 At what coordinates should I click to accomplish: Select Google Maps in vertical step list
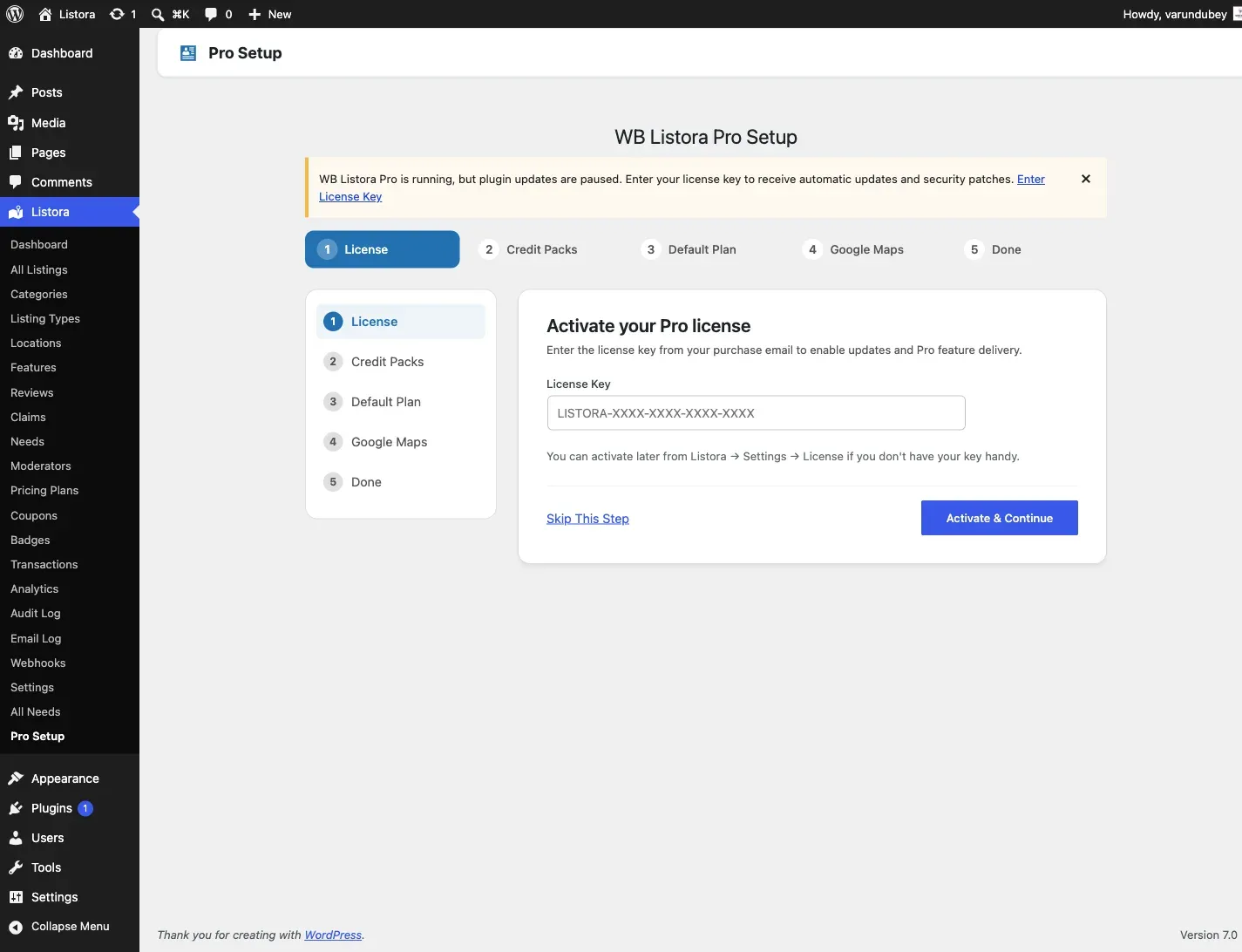(401, 442)
